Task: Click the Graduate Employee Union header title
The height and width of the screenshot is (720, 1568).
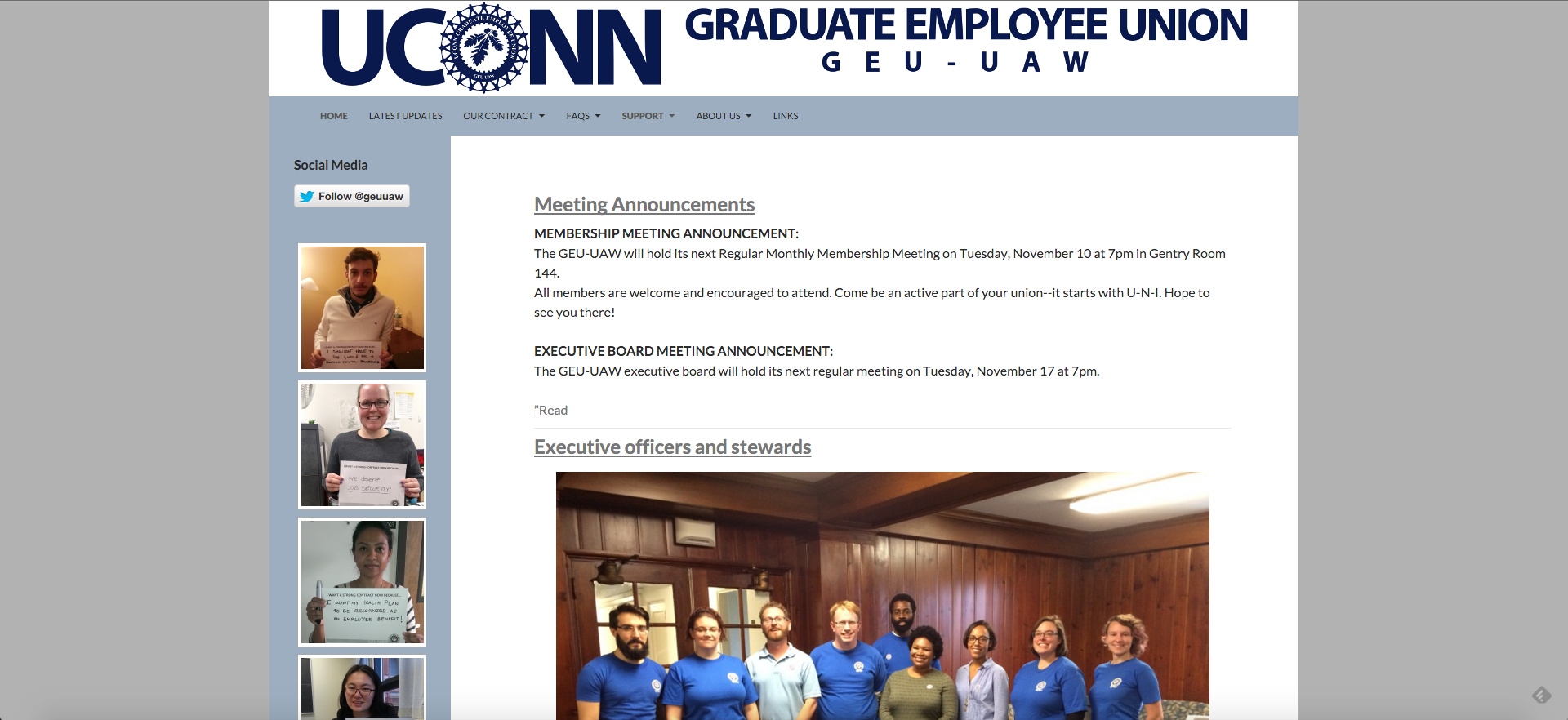Action: tap(966, 24)
